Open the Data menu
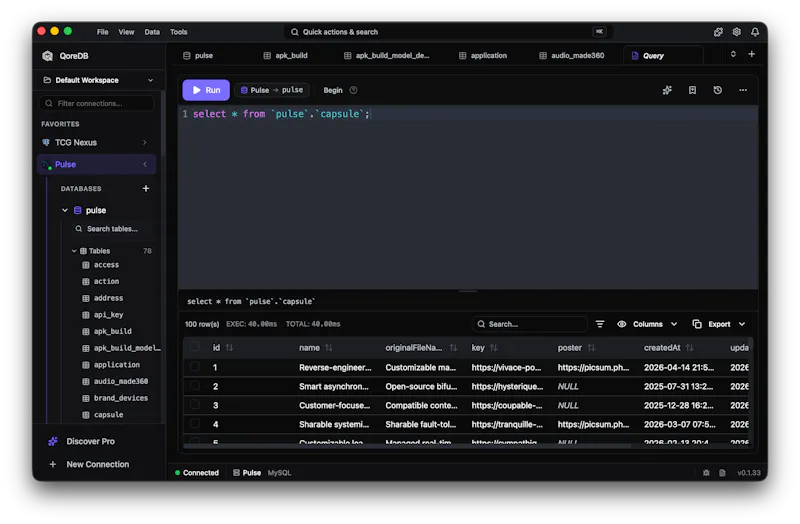 [152, 32]
